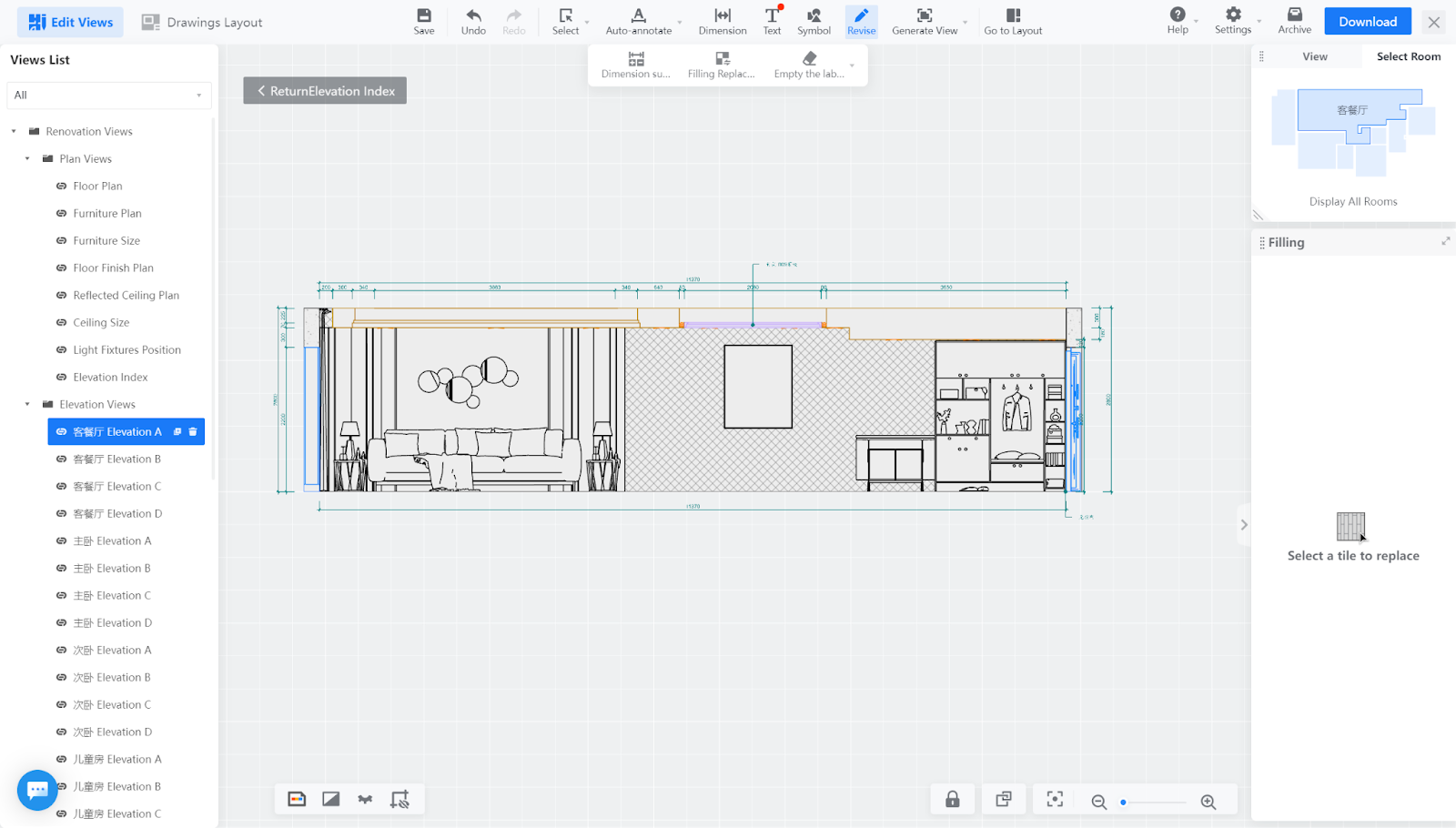Undo the last action
Image resolution: width=1456 pixels, height=828 pixels.
(473, 21)
